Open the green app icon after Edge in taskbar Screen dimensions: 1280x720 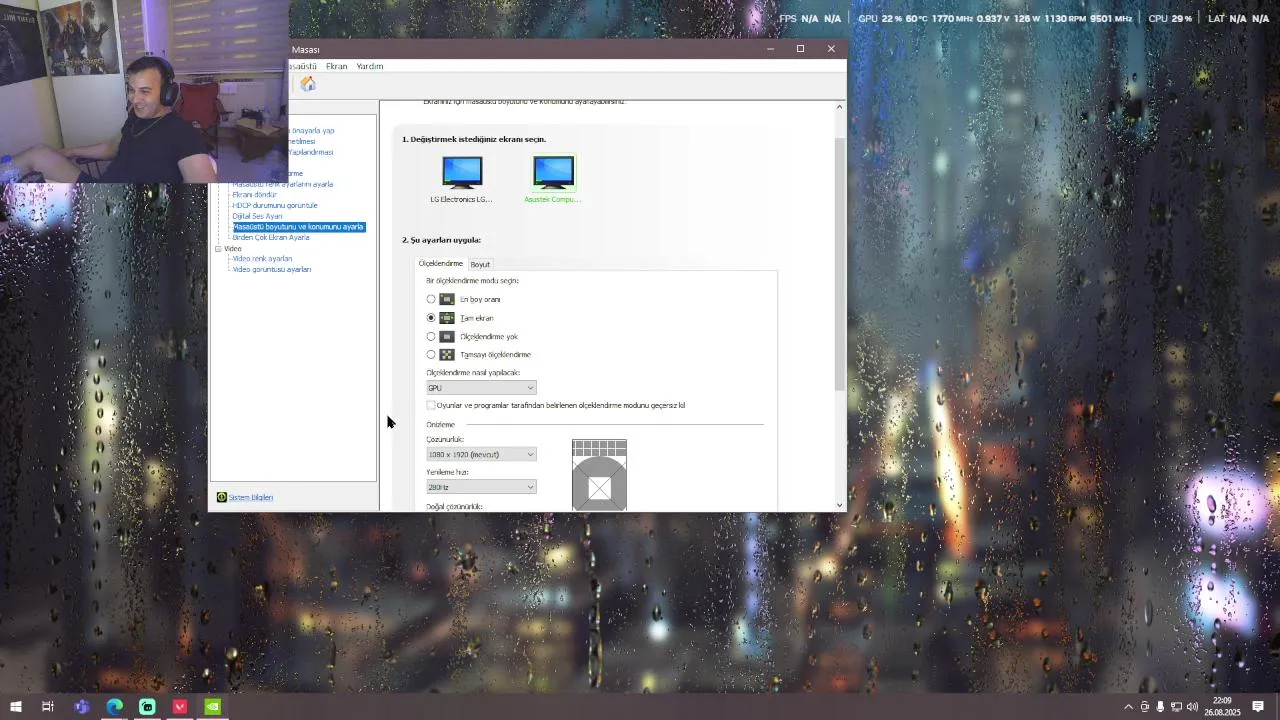tap(147, 707)
